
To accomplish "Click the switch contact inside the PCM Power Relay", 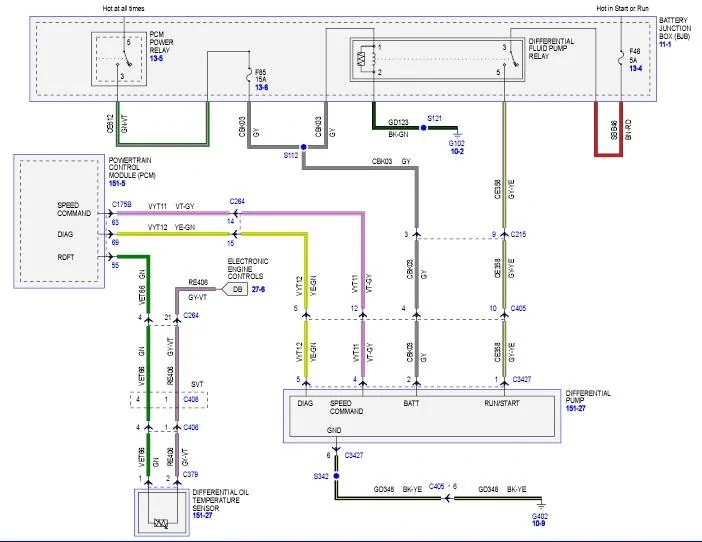I will pos(128,56).
